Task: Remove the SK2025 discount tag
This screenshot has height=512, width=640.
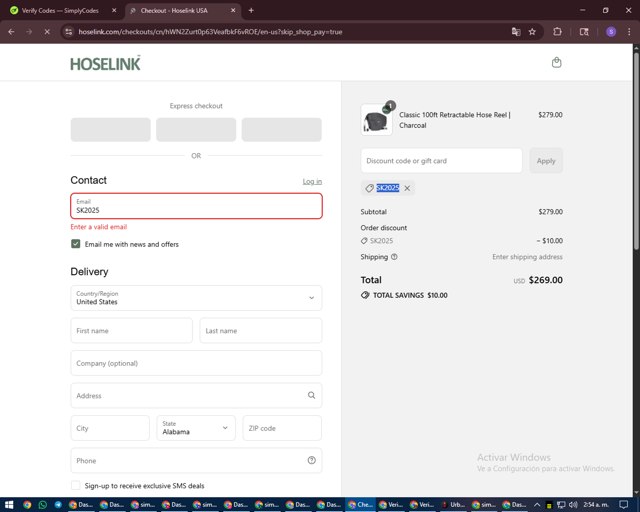Action: (407, 188)
